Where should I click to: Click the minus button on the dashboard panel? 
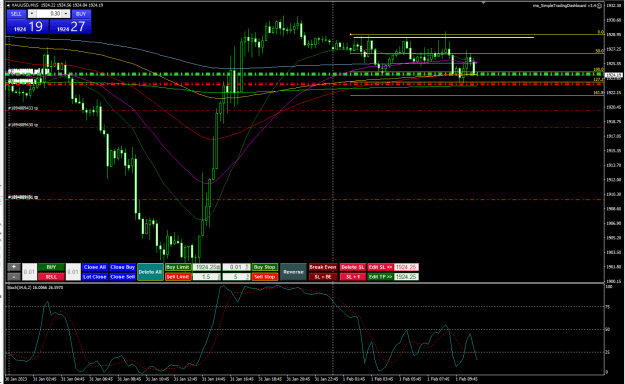pos(14,277)
